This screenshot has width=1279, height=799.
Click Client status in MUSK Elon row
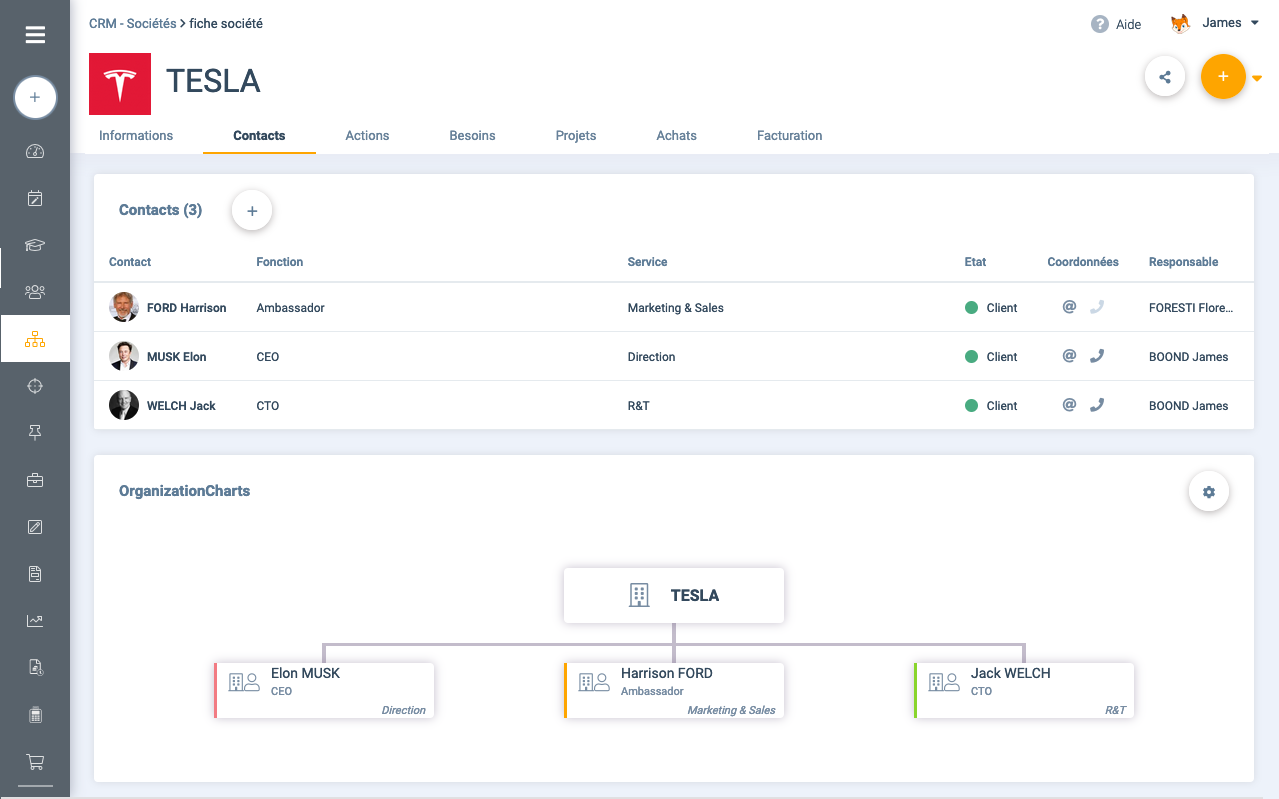(991, 357)
